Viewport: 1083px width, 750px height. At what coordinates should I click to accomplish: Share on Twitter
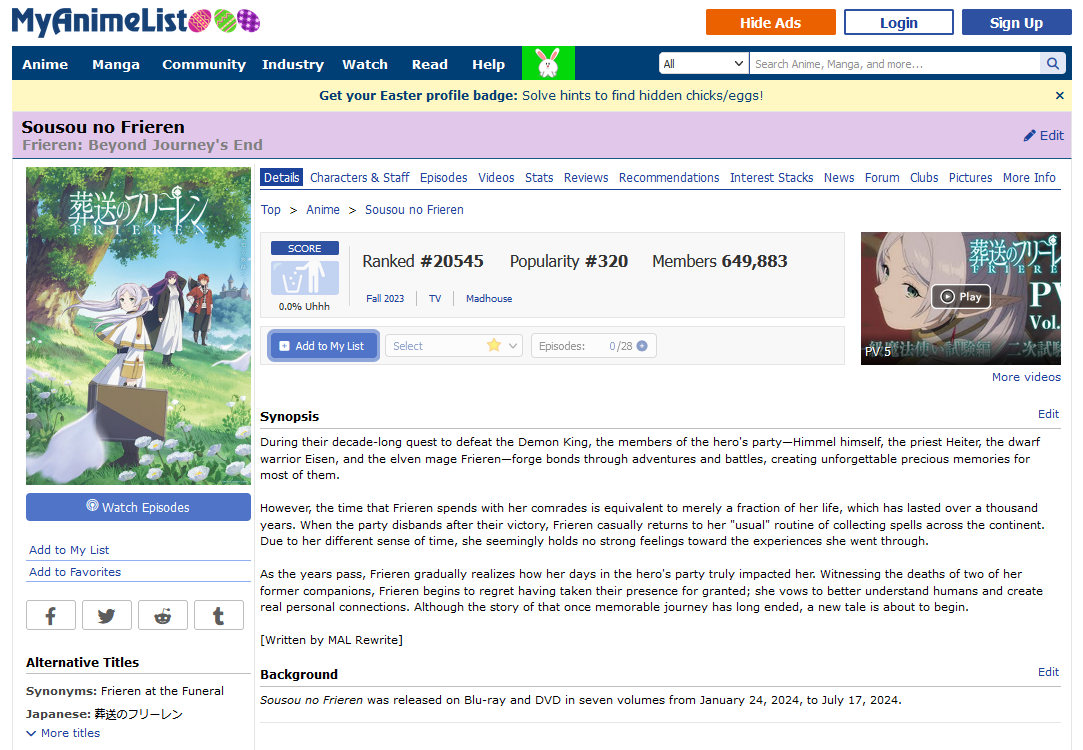[106, 615]
